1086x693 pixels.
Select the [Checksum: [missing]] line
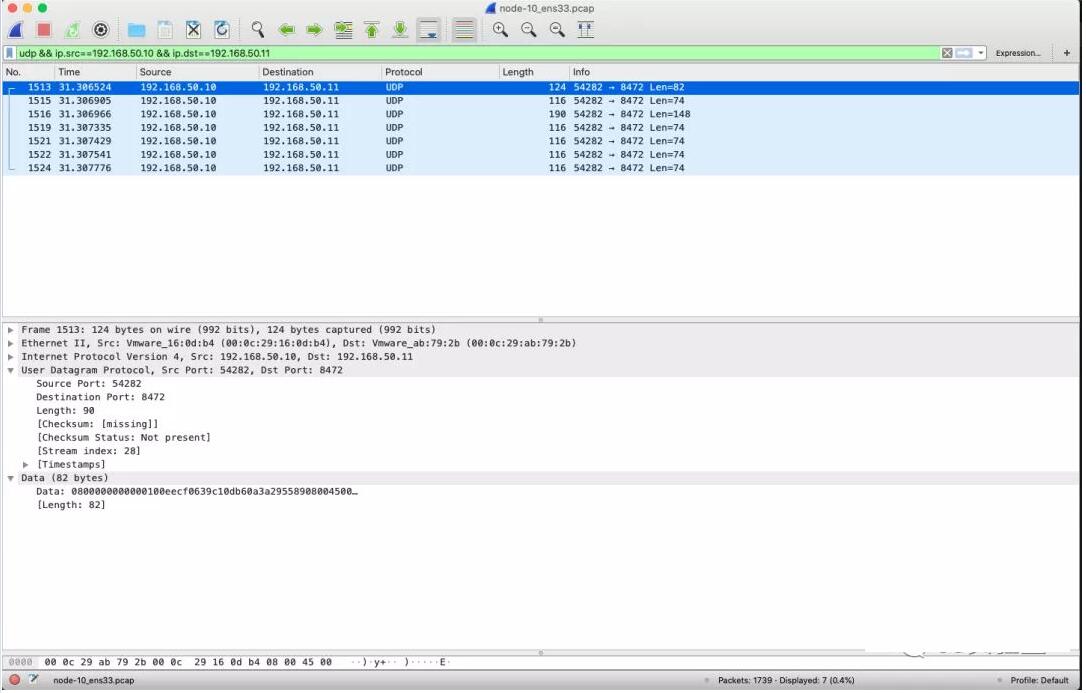tap(97, 424)
